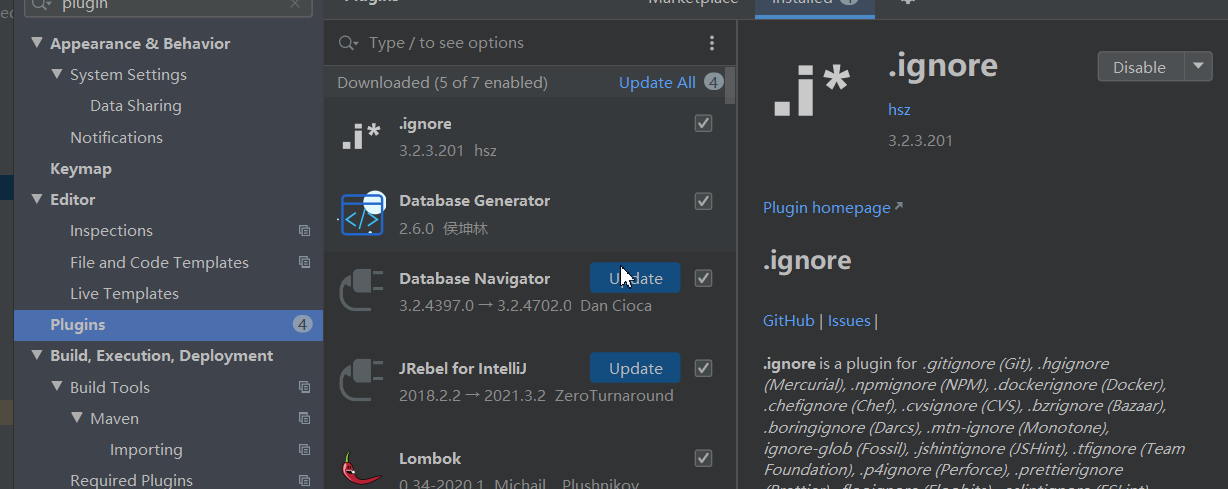Click the badge showing 4 on Plugins row
1228x489 pixels.
[303, 324]
